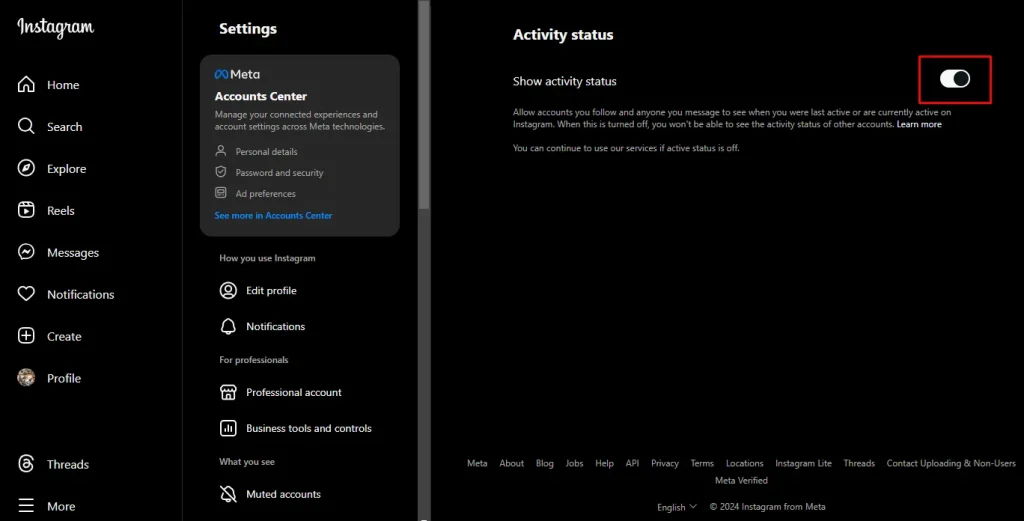Click the Help footer link
Screen dimensions: 1024x521
(x=604, y=463)
